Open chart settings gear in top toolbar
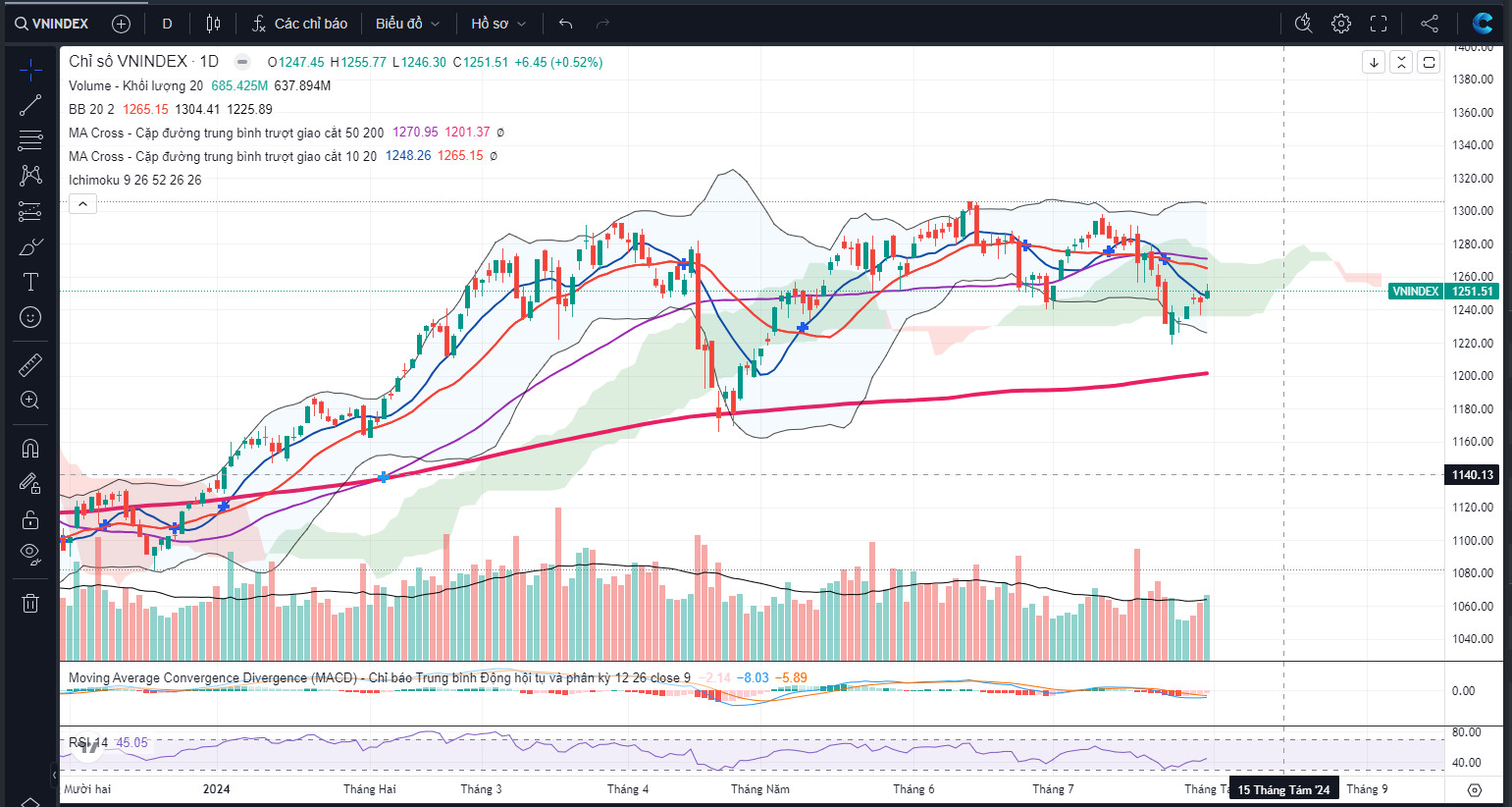 point(1341,24)
